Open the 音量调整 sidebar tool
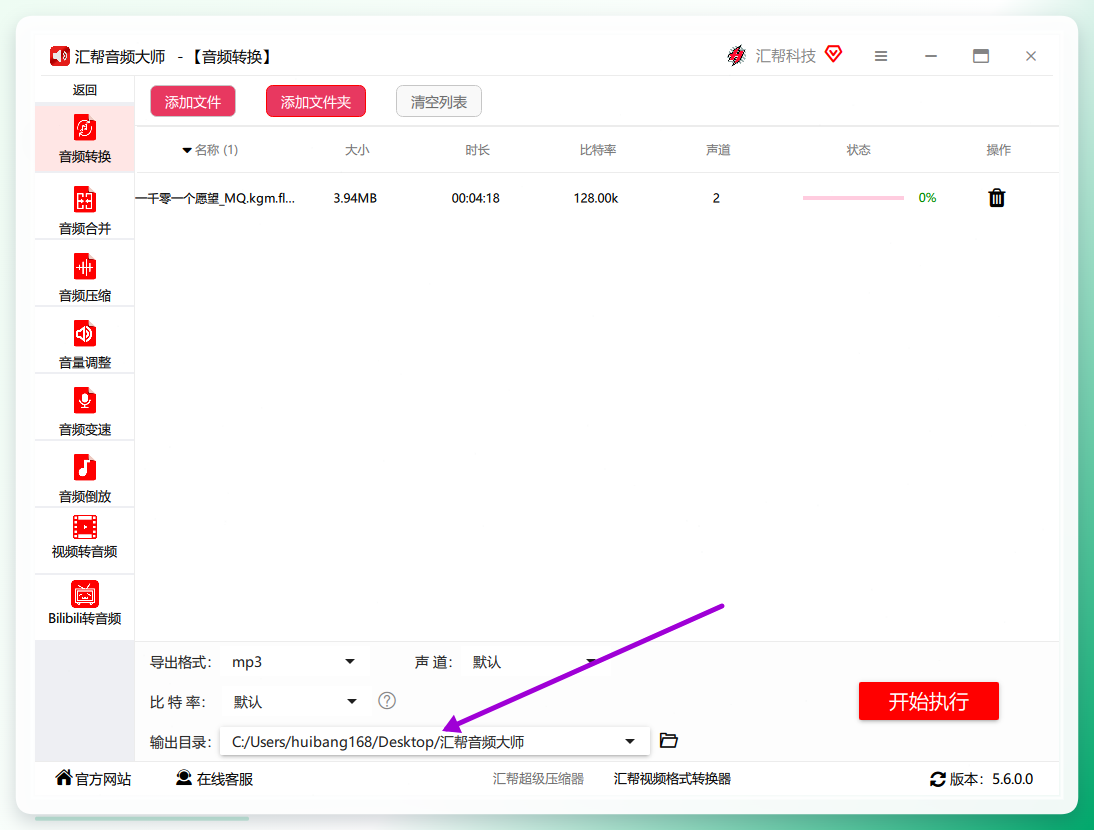This screenshot has width=1094, height=830. 84,343
